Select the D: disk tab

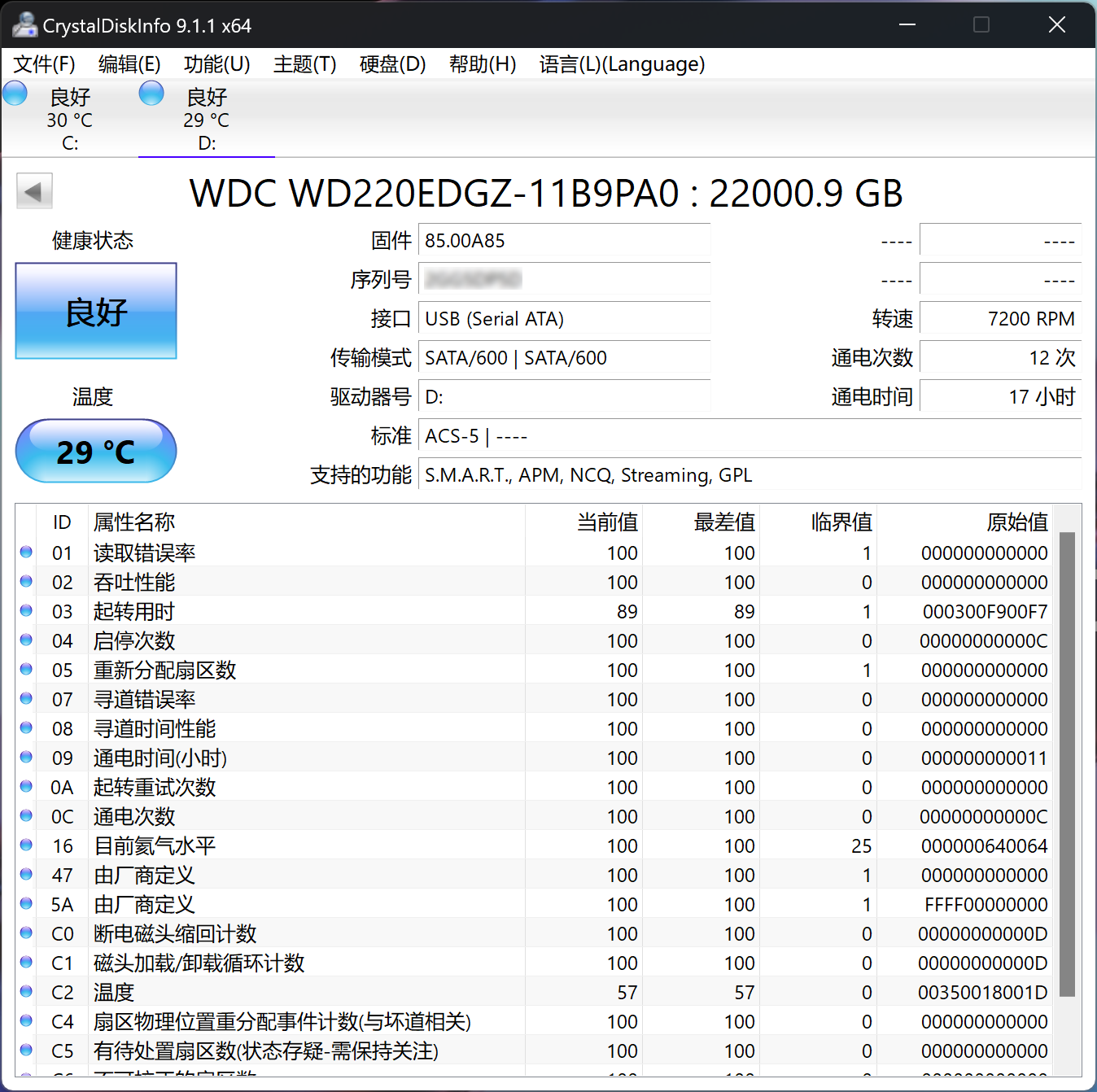tap(207, 120)
